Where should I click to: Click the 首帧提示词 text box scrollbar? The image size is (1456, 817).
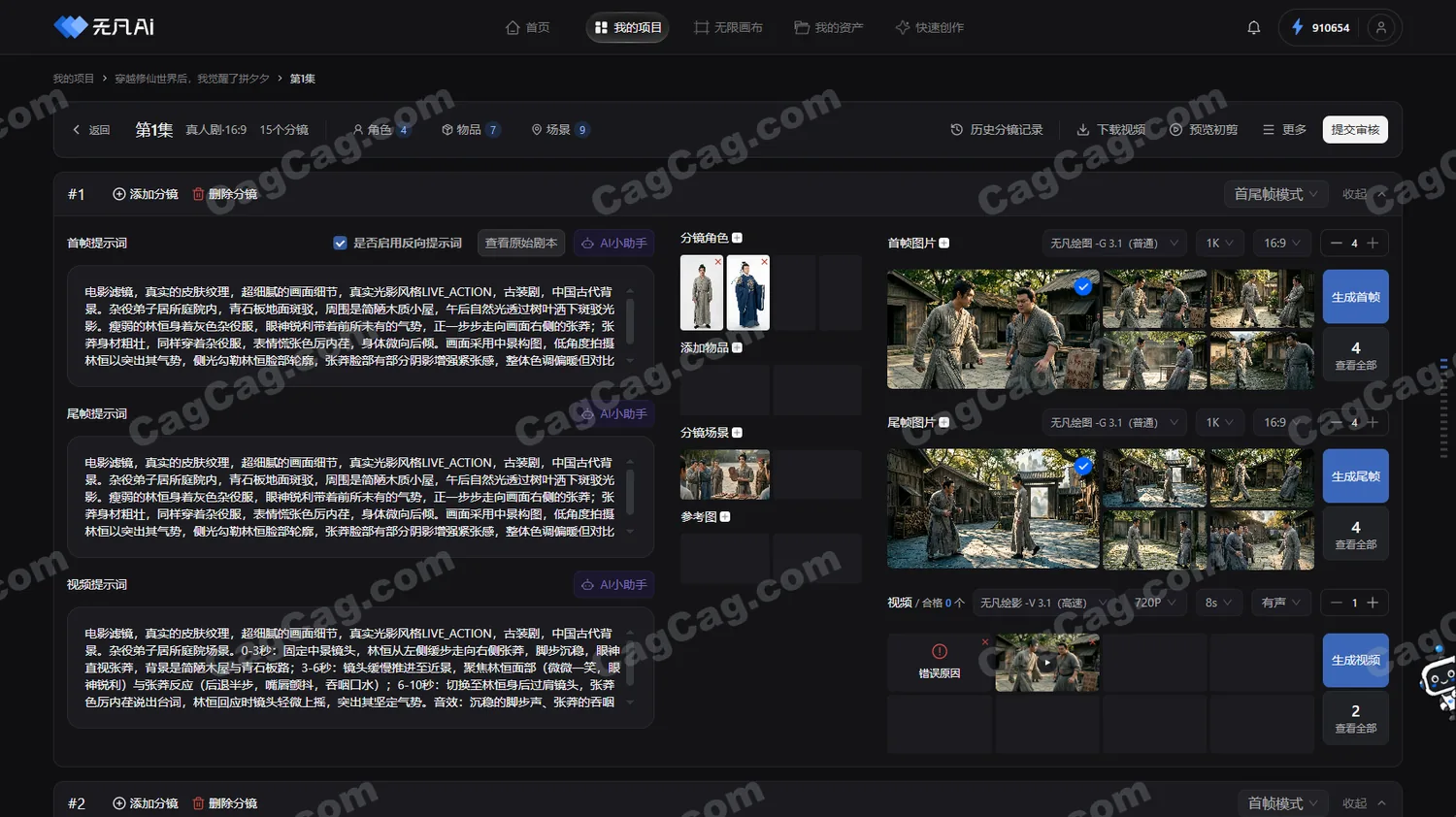click(630, 324)
